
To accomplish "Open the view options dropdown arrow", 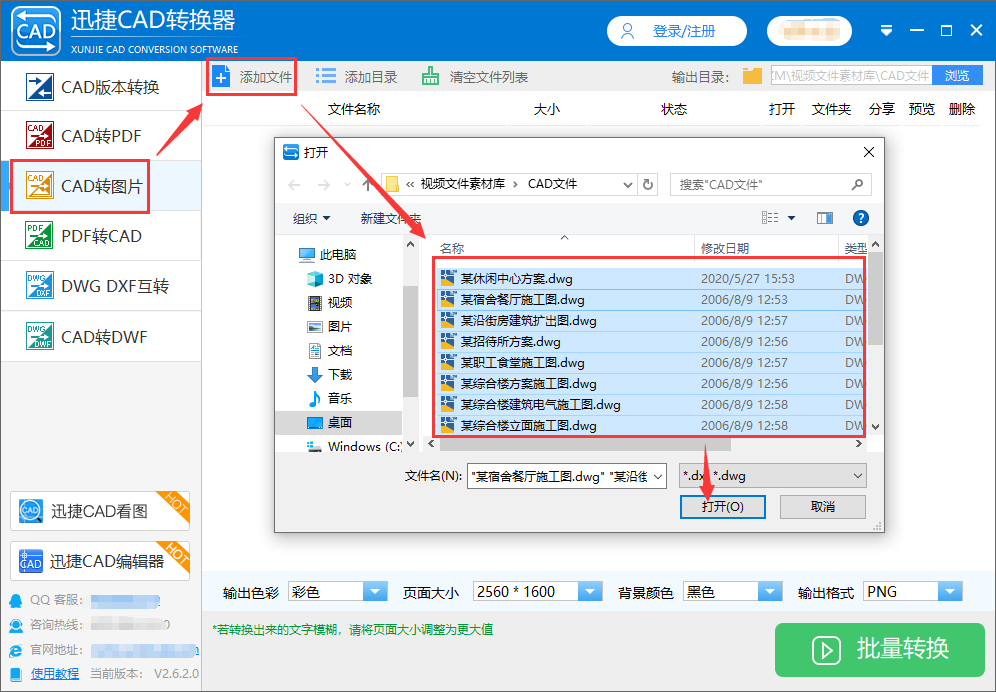I will tap(791, 218).
